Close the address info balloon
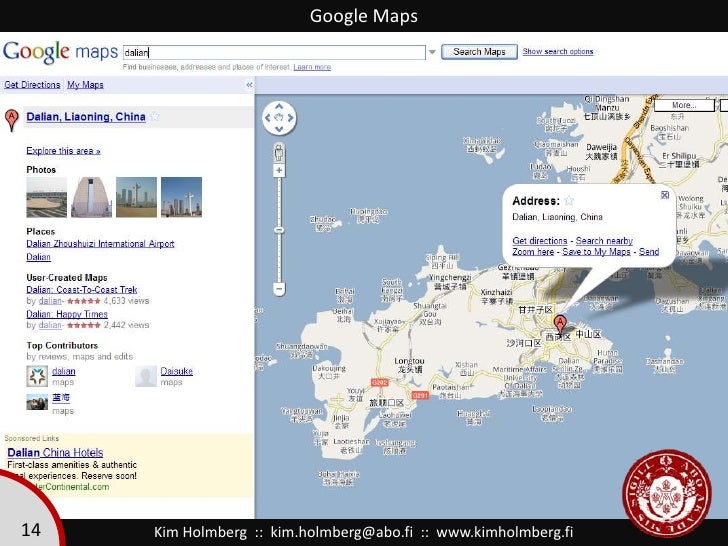The image size is (728, 546). point(665,197)
